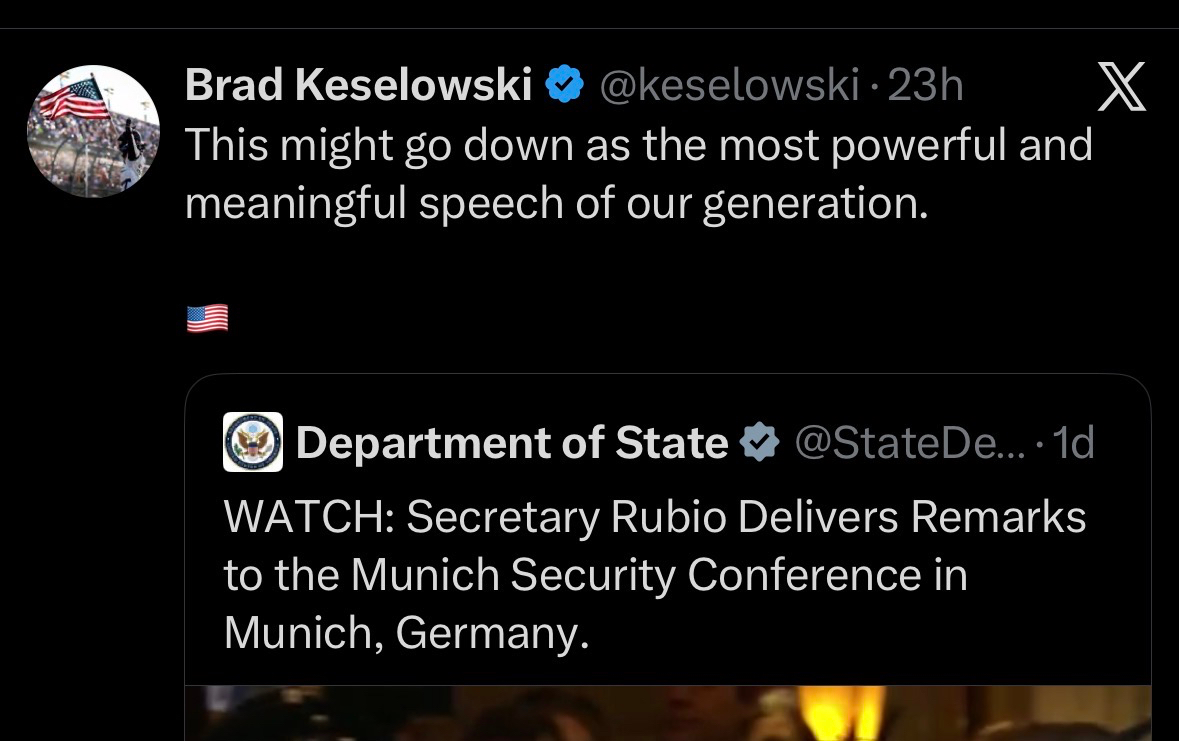
Task: Click the word "Rubio" in quoted post
Action: [661, 518]
